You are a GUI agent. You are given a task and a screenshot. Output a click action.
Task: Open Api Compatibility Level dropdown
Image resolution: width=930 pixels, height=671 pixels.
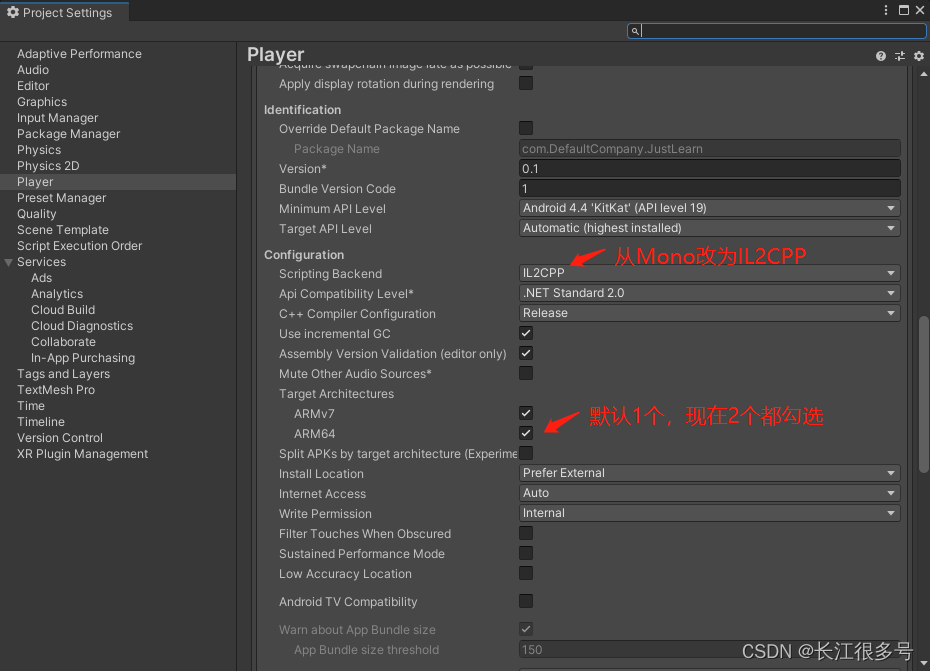[709, 293]
